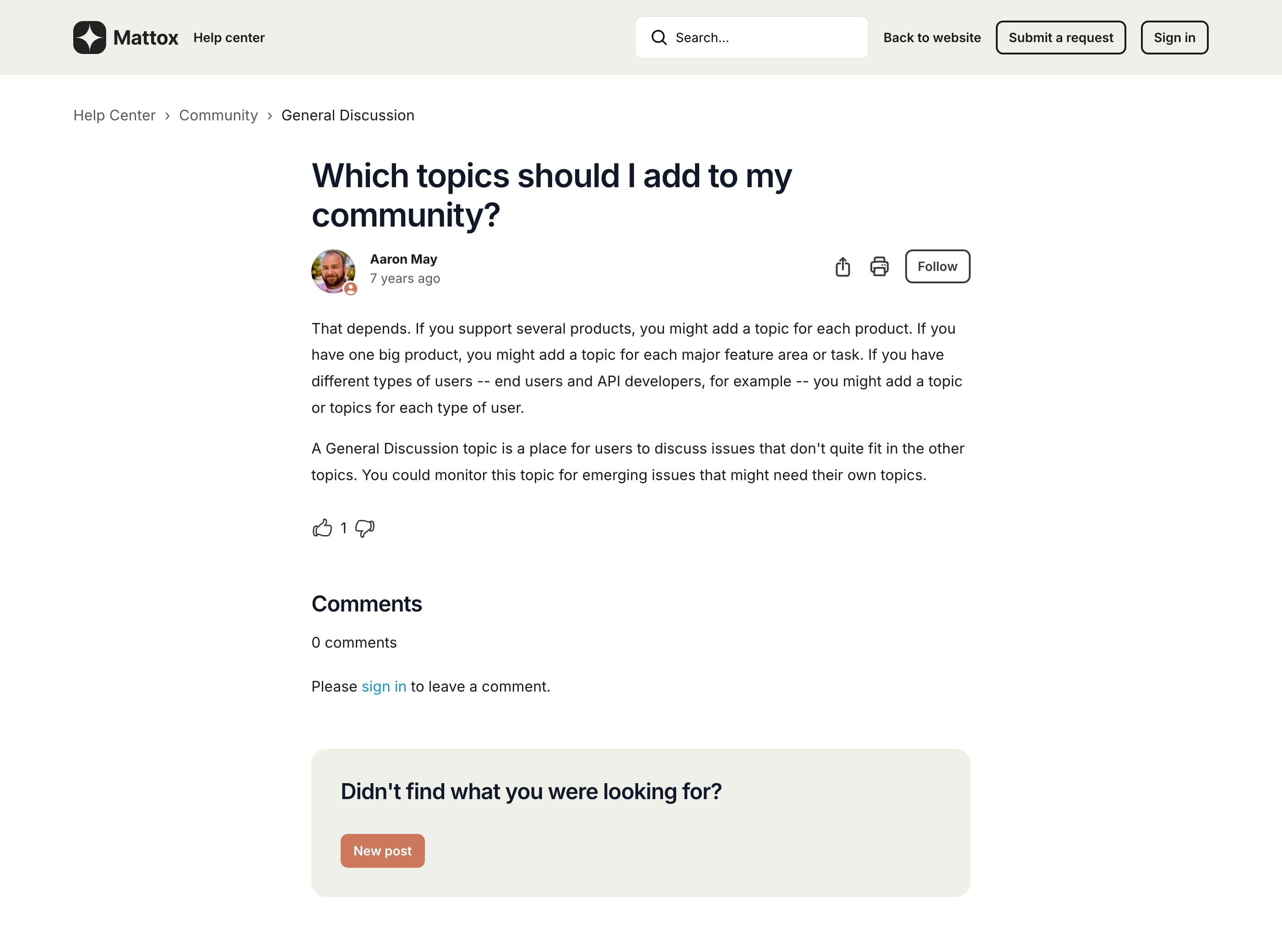Click the sign in comment link
This screenshot has height=952, width=1282.
click(x=384, y=687)
